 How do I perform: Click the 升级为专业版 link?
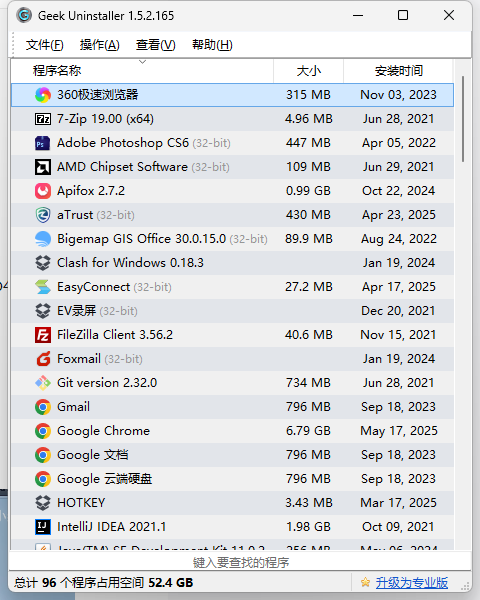[x=411, y=583]
